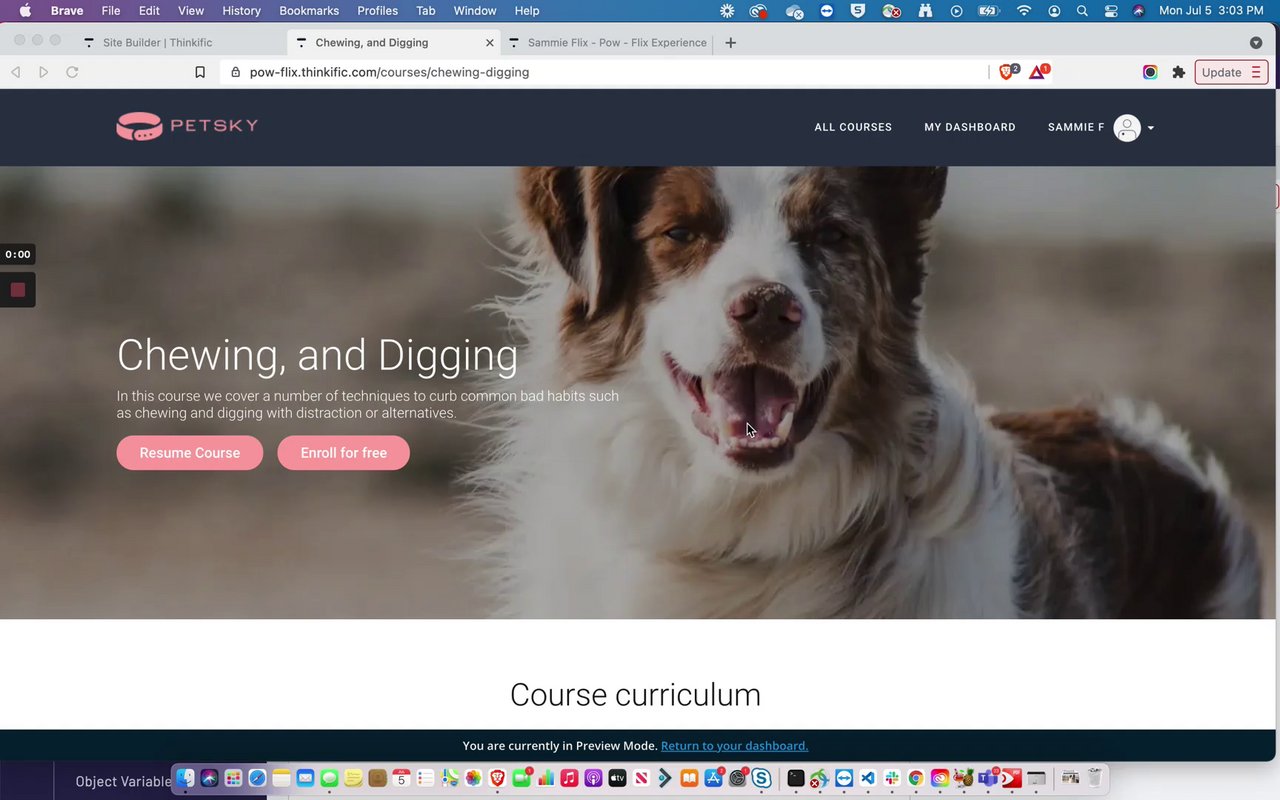This screenshot has height=800, width=1280.
Task: Open Google Chrome from the dock
Action: pyautogui.click(x=916, y=778)
